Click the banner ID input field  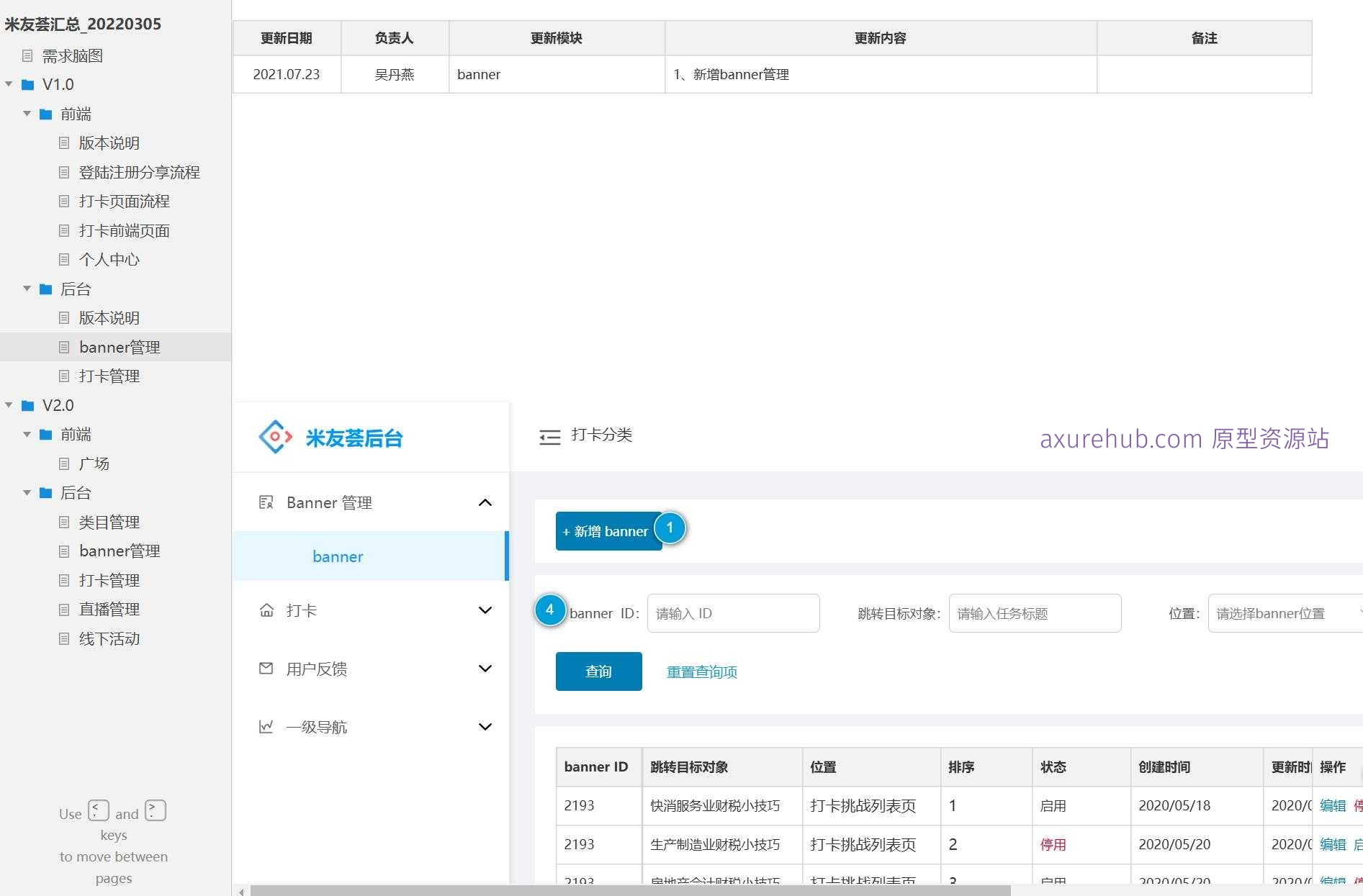733,613
